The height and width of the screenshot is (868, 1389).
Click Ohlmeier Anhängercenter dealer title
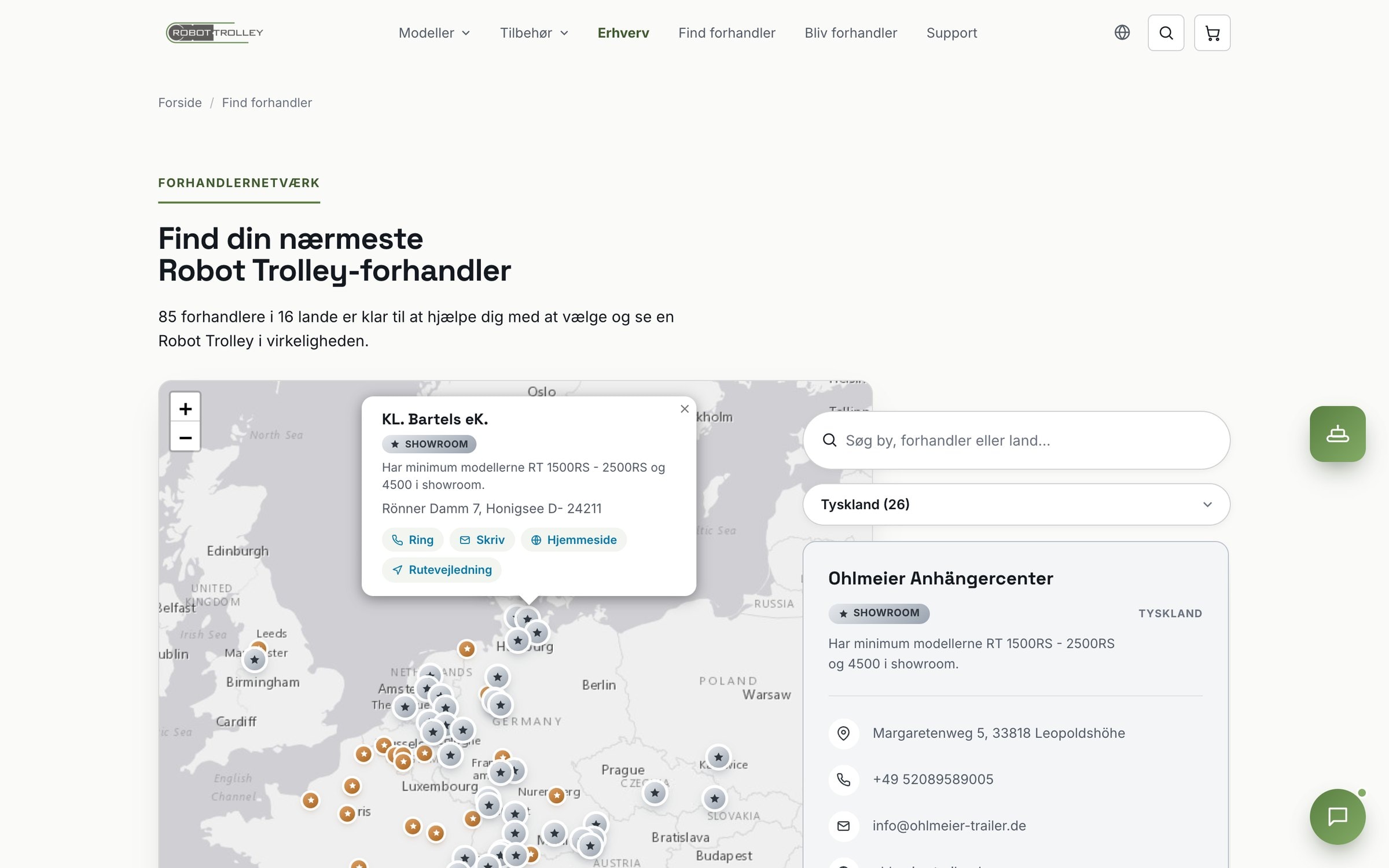tap(940, 578)
